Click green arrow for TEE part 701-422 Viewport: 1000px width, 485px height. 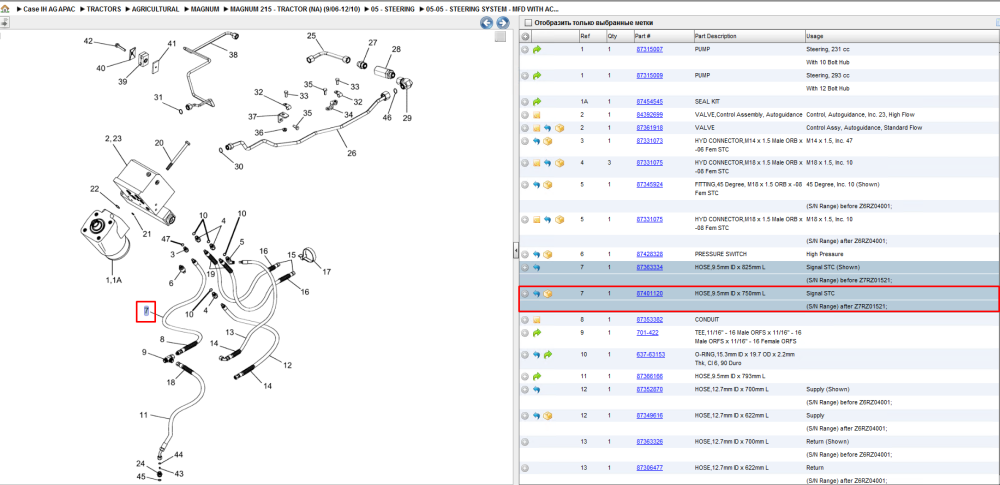(536, 332)
